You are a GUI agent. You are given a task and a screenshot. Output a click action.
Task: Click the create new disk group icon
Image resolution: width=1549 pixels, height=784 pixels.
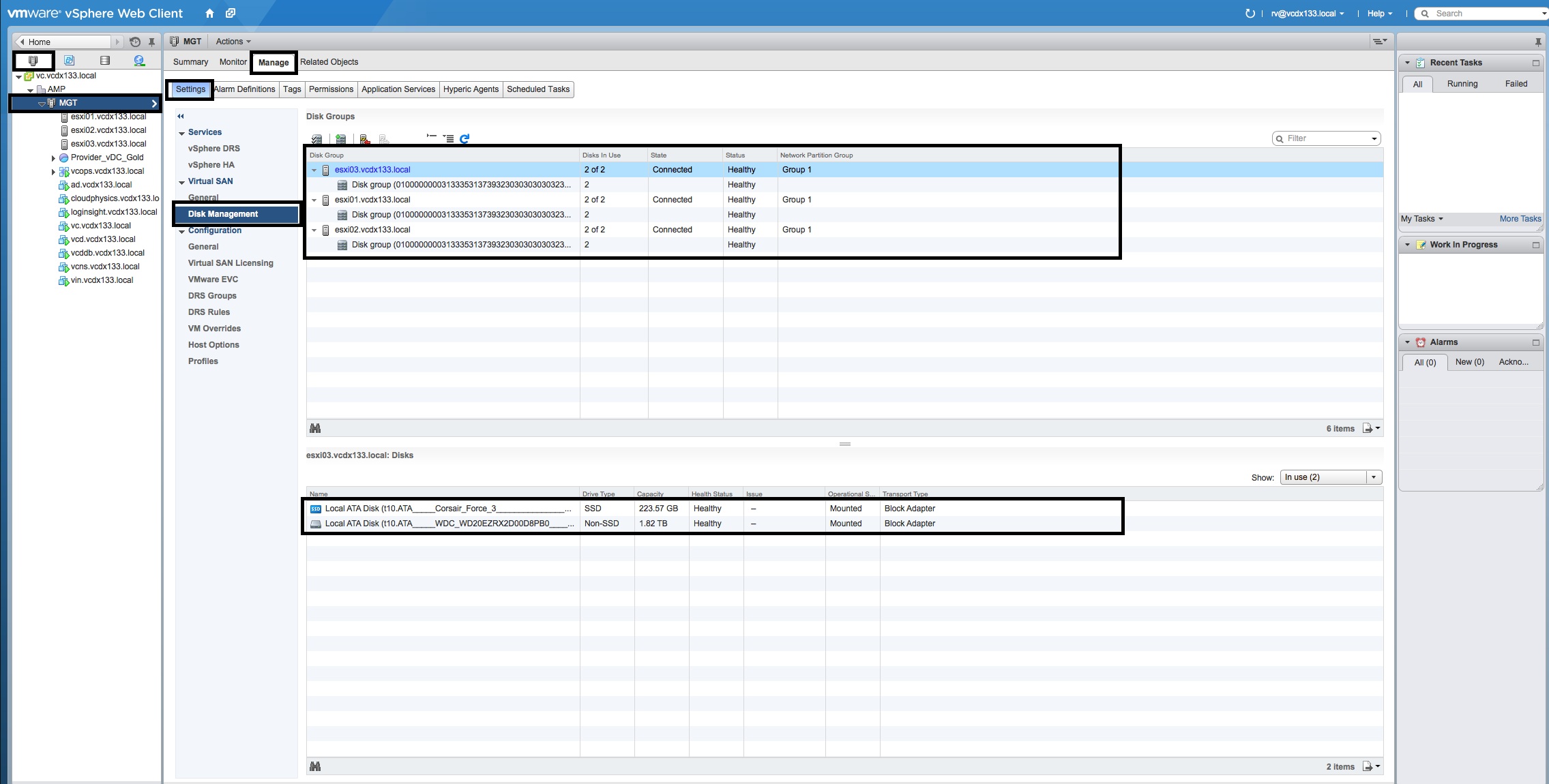point(340,139)
